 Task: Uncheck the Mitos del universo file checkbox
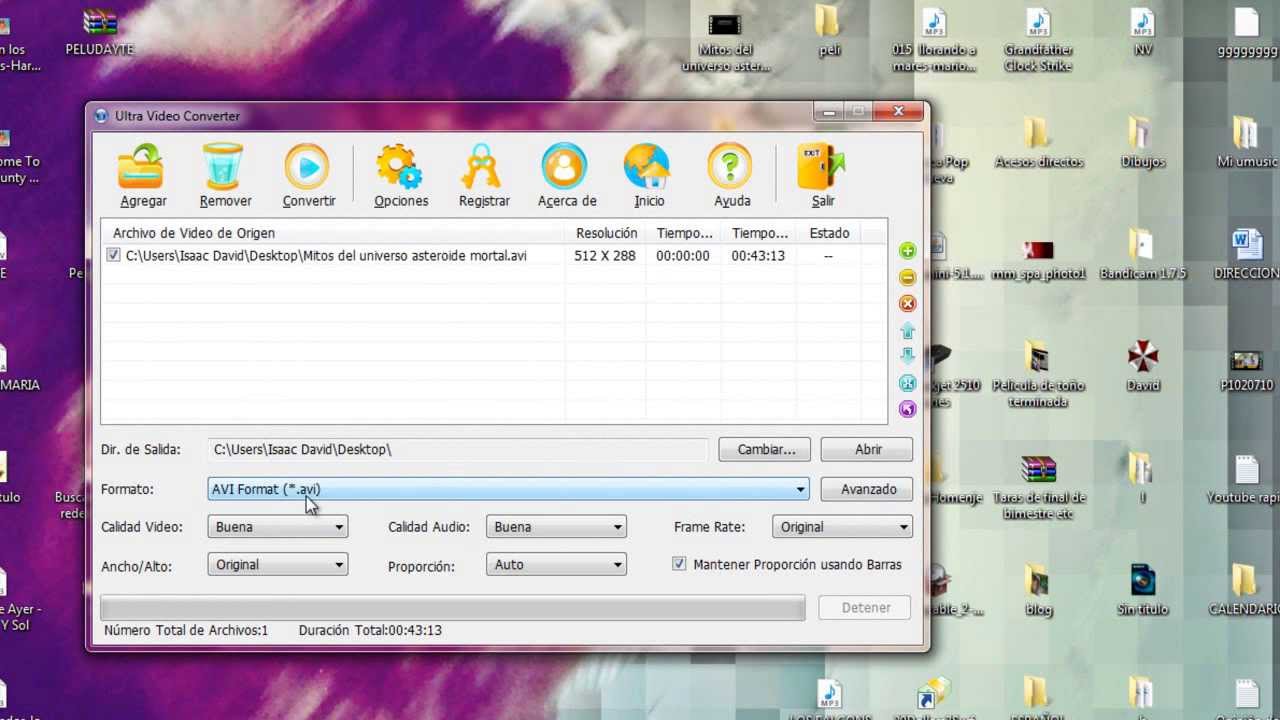click(113, 256)
